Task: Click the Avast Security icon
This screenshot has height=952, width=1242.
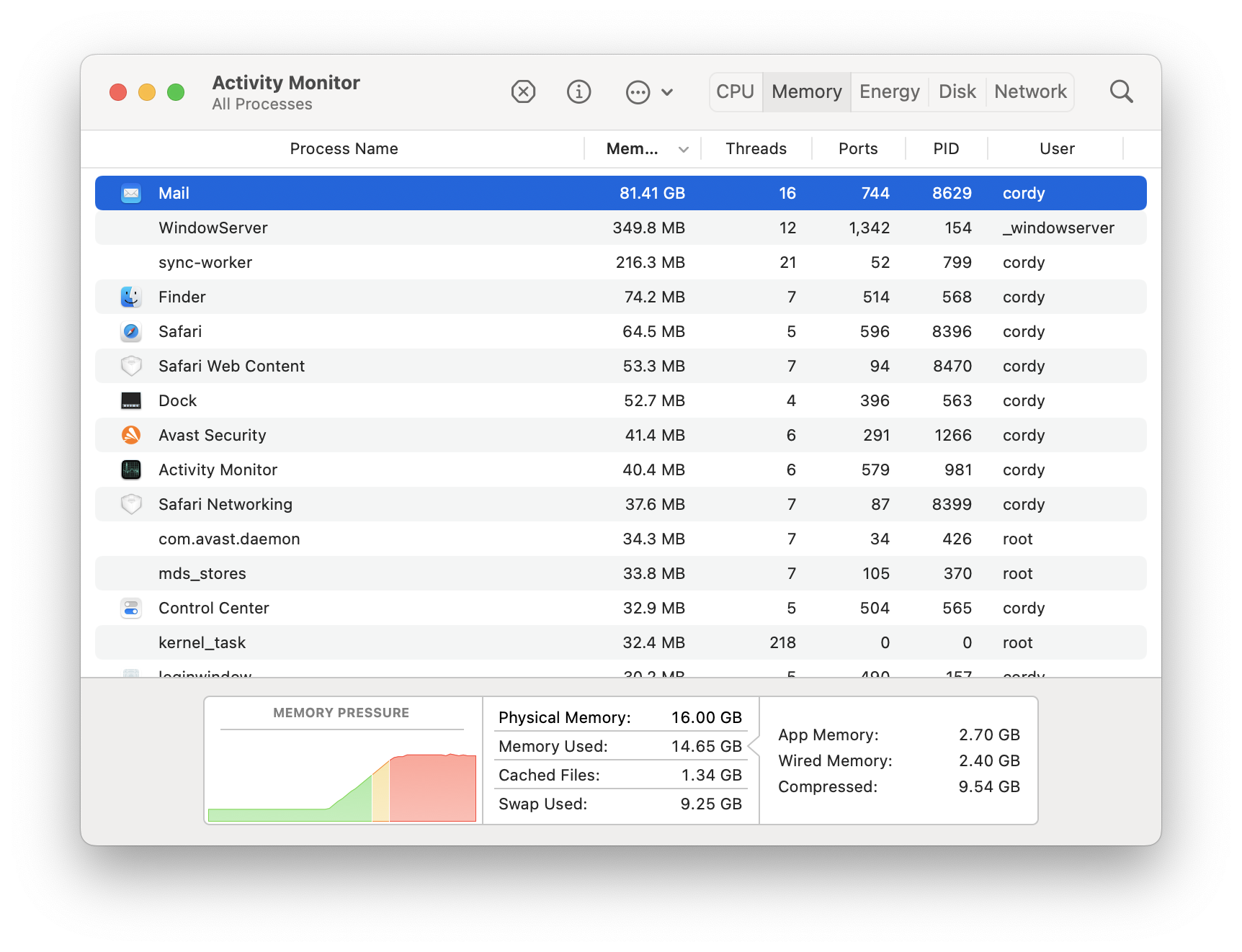Action: tap(131, 435)
